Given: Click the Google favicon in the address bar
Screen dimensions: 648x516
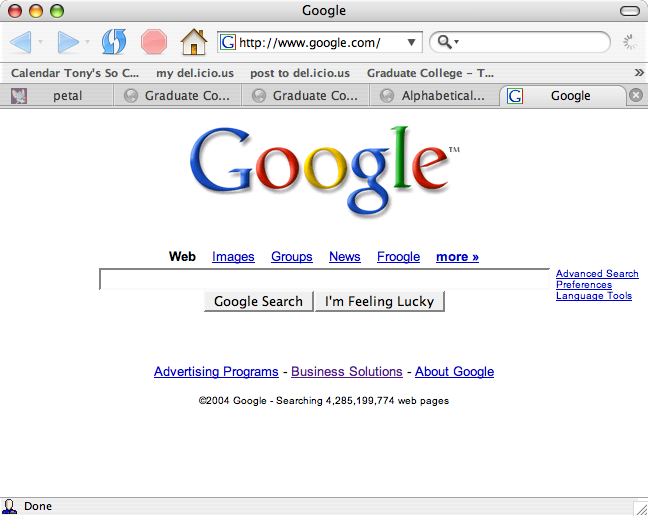Looking at the screenshot, I should pos(228,43).
